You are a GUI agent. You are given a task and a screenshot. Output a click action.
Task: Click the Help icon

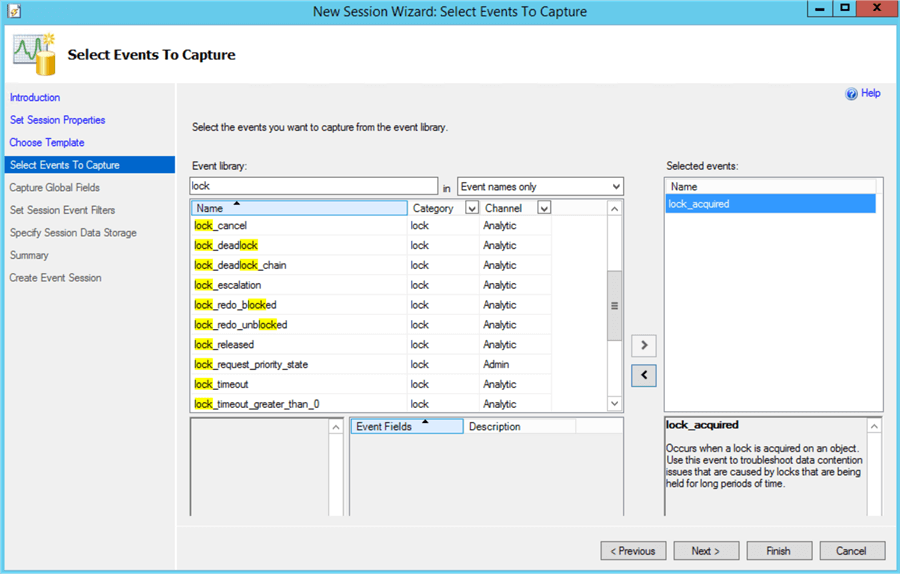pyautogui.click(x=851, y=94)
